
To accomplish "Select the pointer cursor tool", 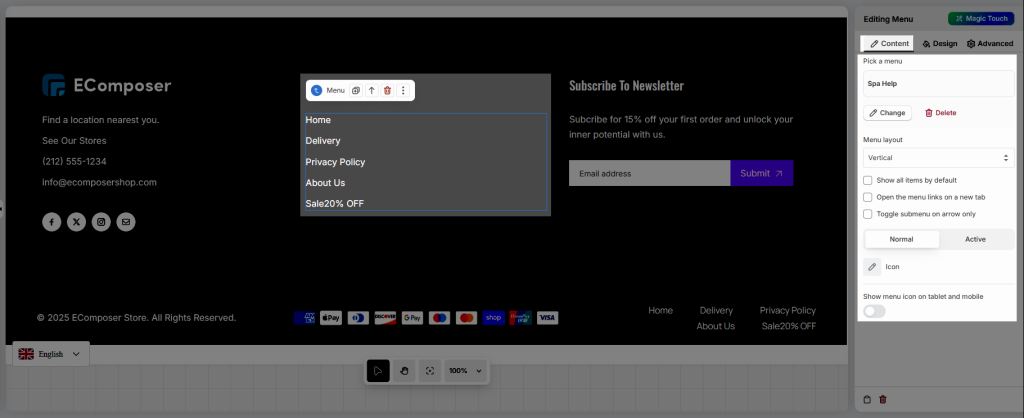I will tap(378, 370).
